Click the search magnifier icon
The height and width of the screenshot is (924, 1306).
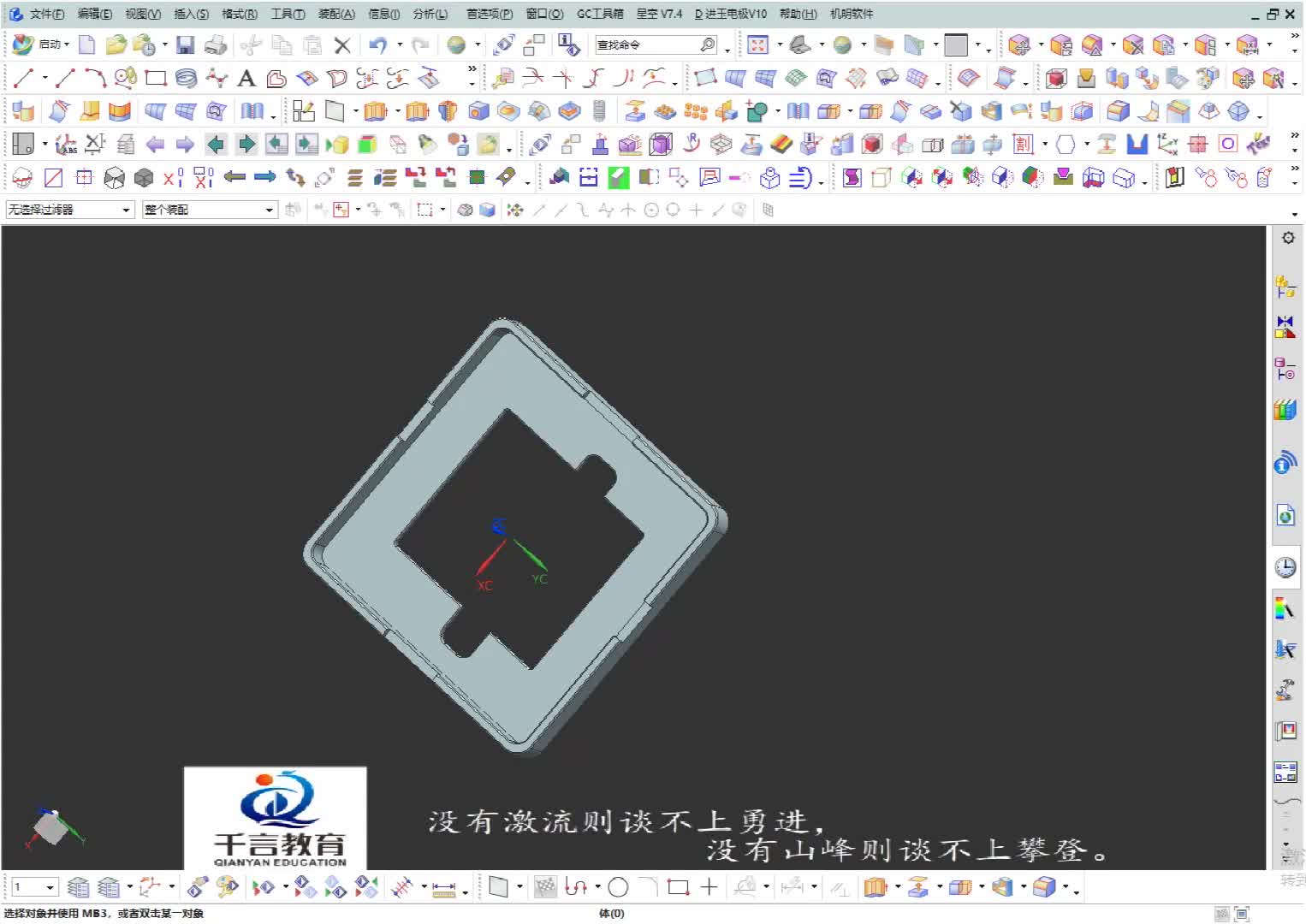708,44
